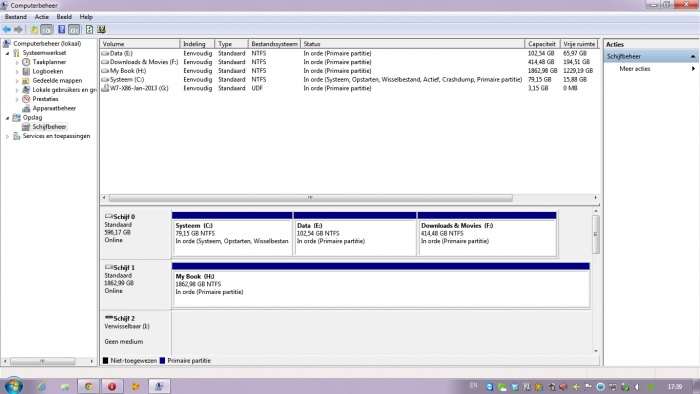Collapse the Opslag tree node
Screen dimensions: 700x394
tap(7, 118)
